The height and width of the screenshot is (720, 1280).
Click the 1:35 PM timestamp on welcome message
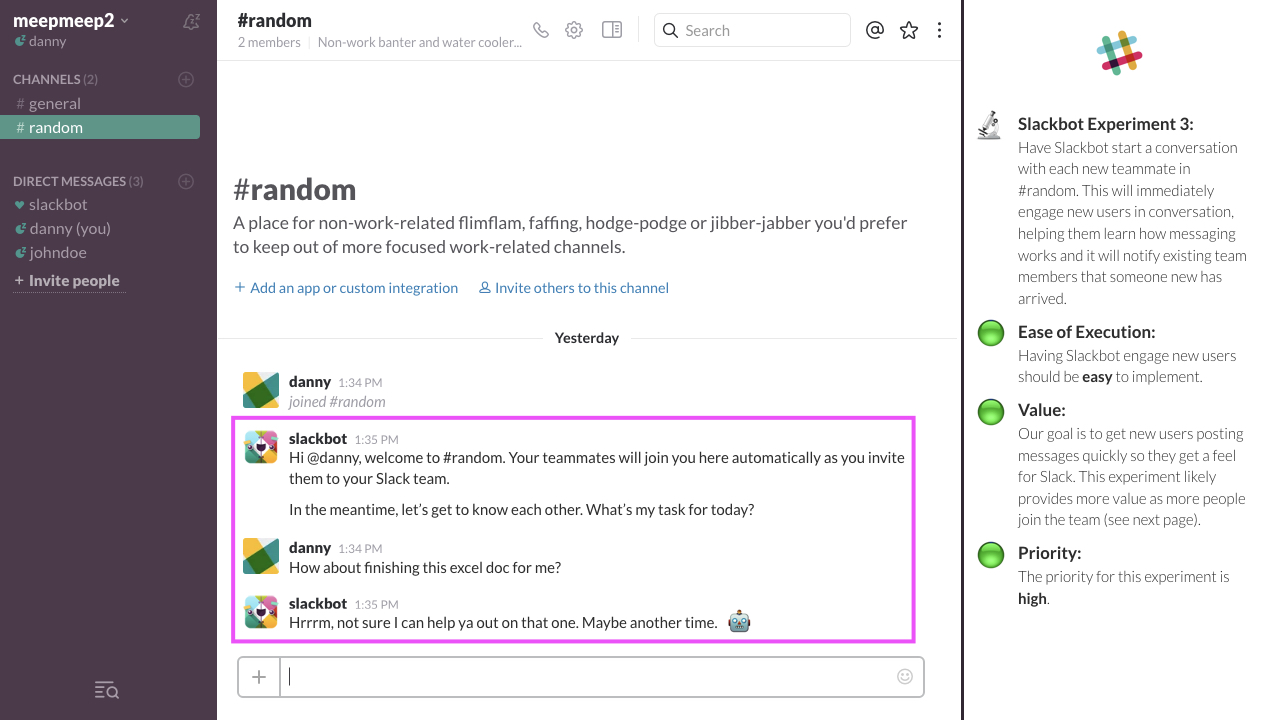pos(377,439)
